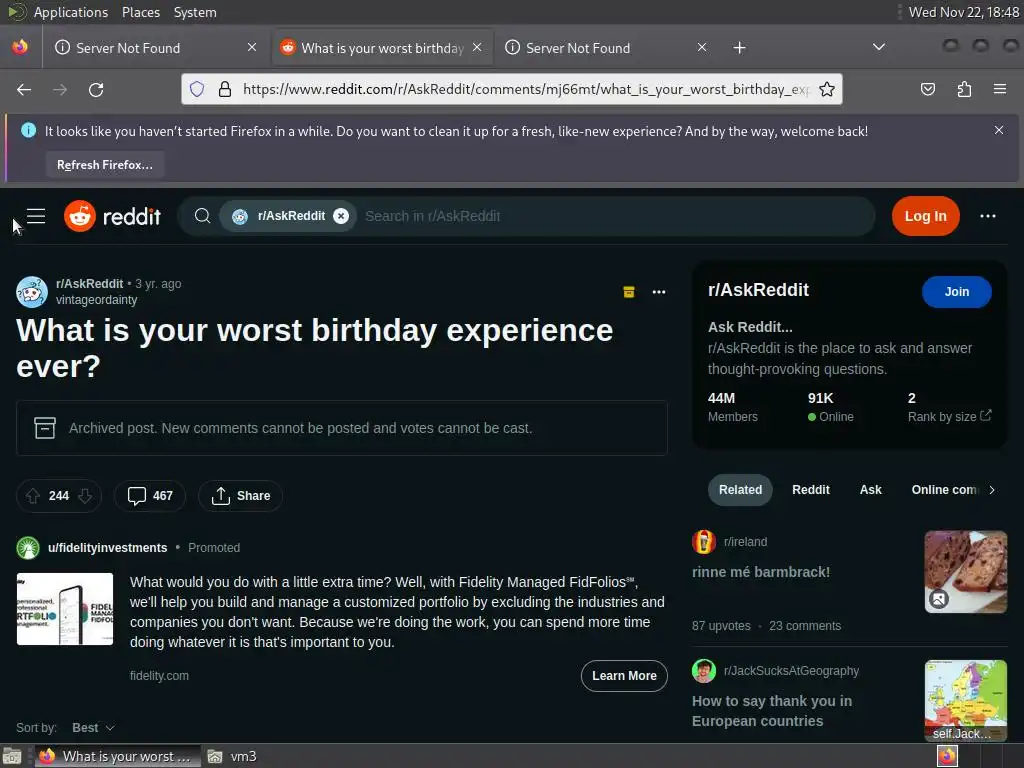Click the r/AskReddit community avatar on post

[x=32, y=292]
